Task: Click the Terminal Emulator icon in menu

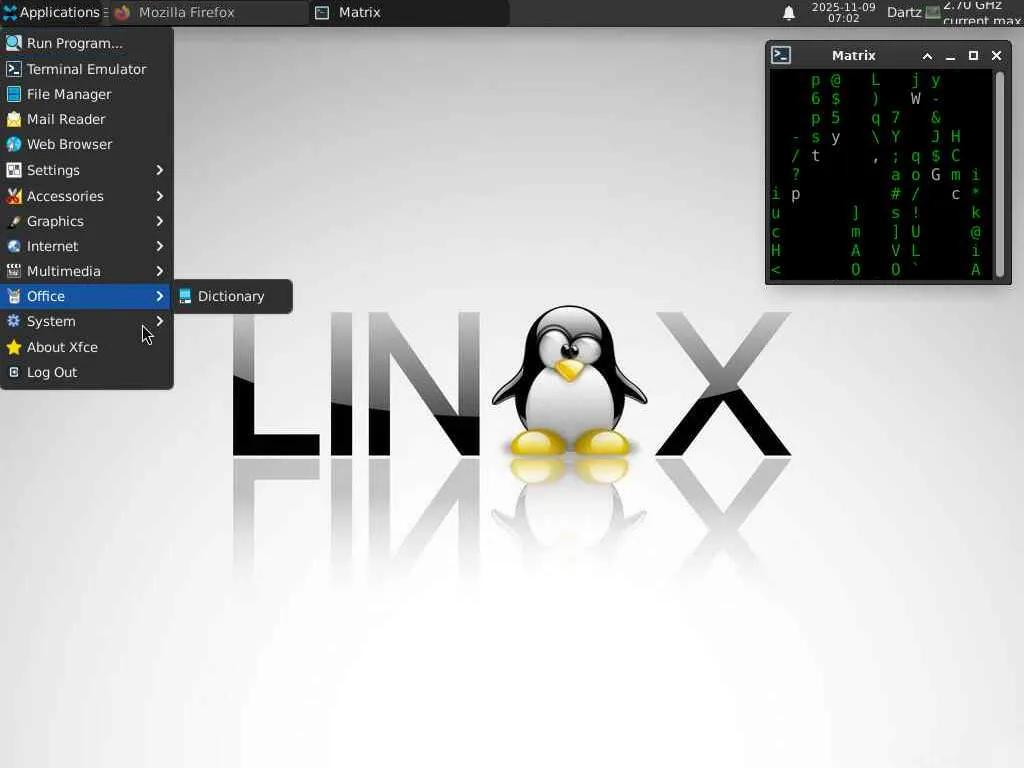Action: (x=14, y=69)
